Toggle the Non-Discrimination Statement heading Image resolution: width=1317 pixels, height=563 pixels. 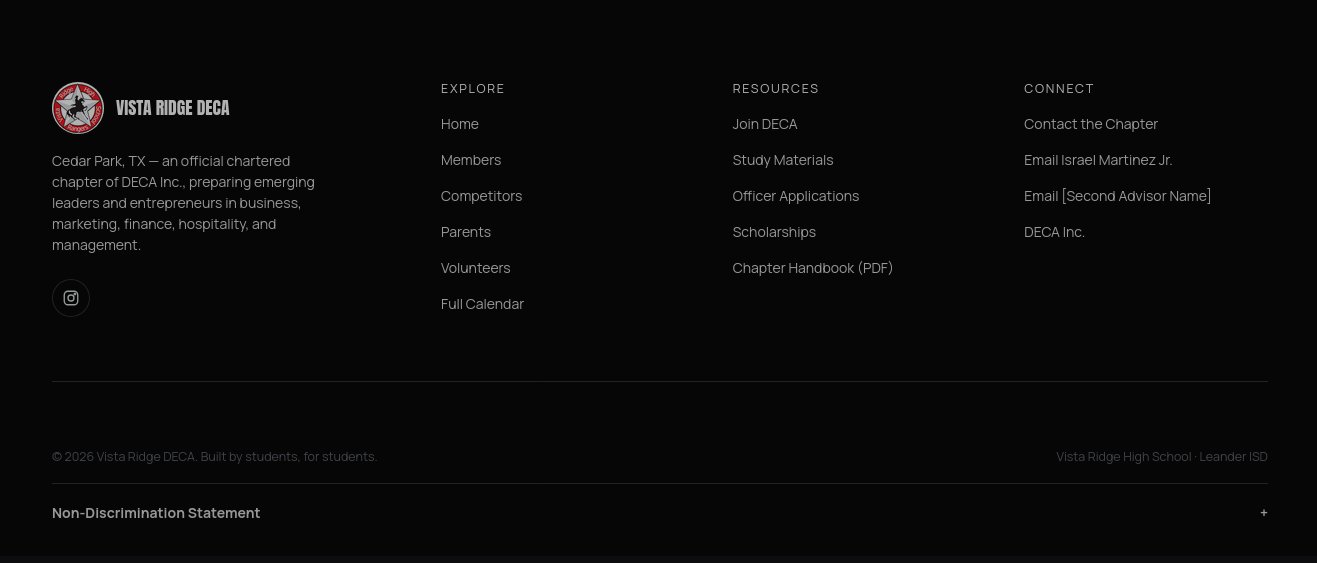(156, 513)
